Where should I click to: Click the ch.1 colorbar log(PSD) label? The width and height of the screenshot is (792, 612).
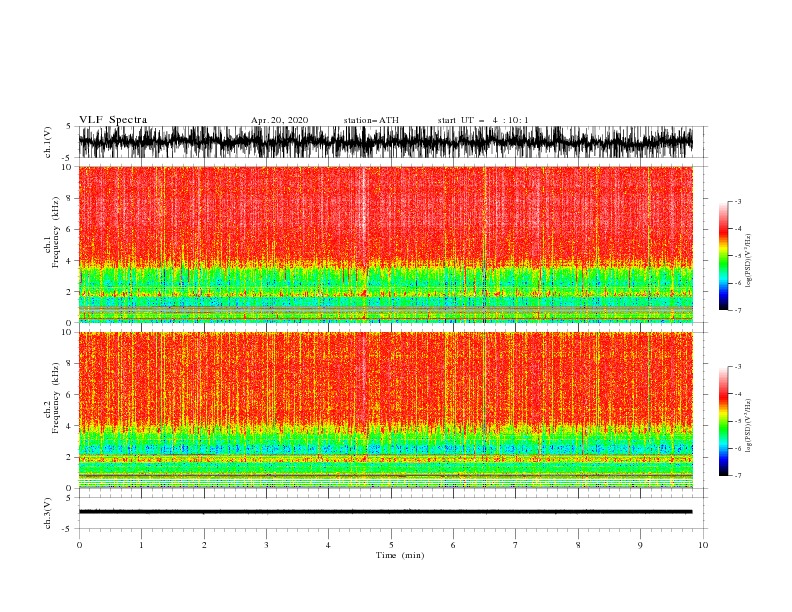(748, 261)
